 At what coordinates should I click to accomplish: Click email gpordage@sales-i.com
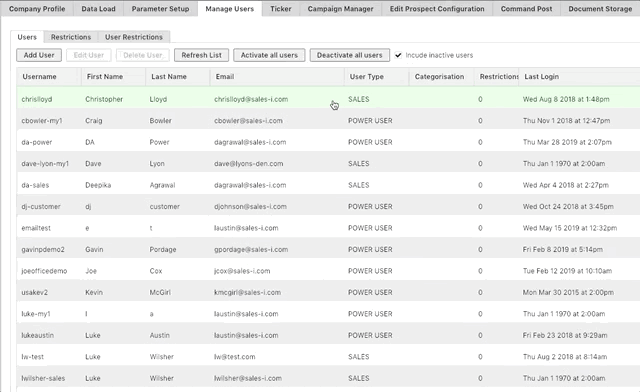click(251, 249)
